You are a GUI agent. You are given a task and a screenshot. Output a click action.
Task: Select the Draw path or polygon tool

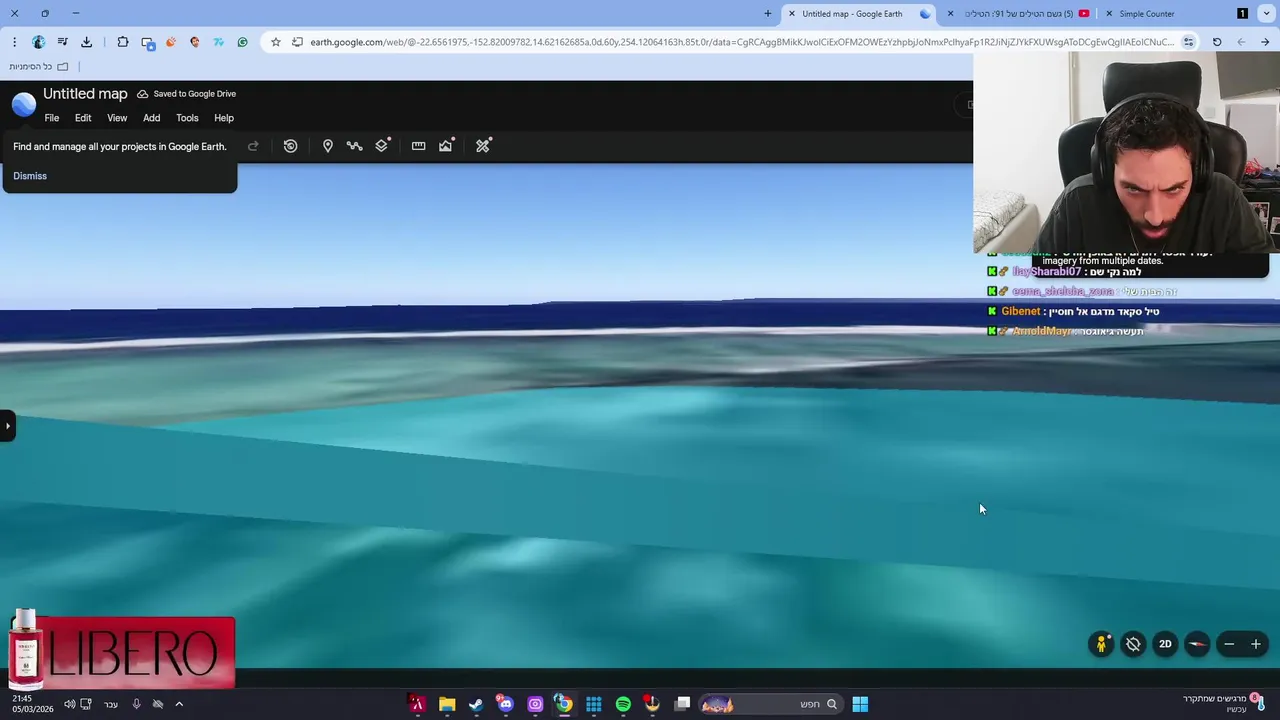pos(354,146)
